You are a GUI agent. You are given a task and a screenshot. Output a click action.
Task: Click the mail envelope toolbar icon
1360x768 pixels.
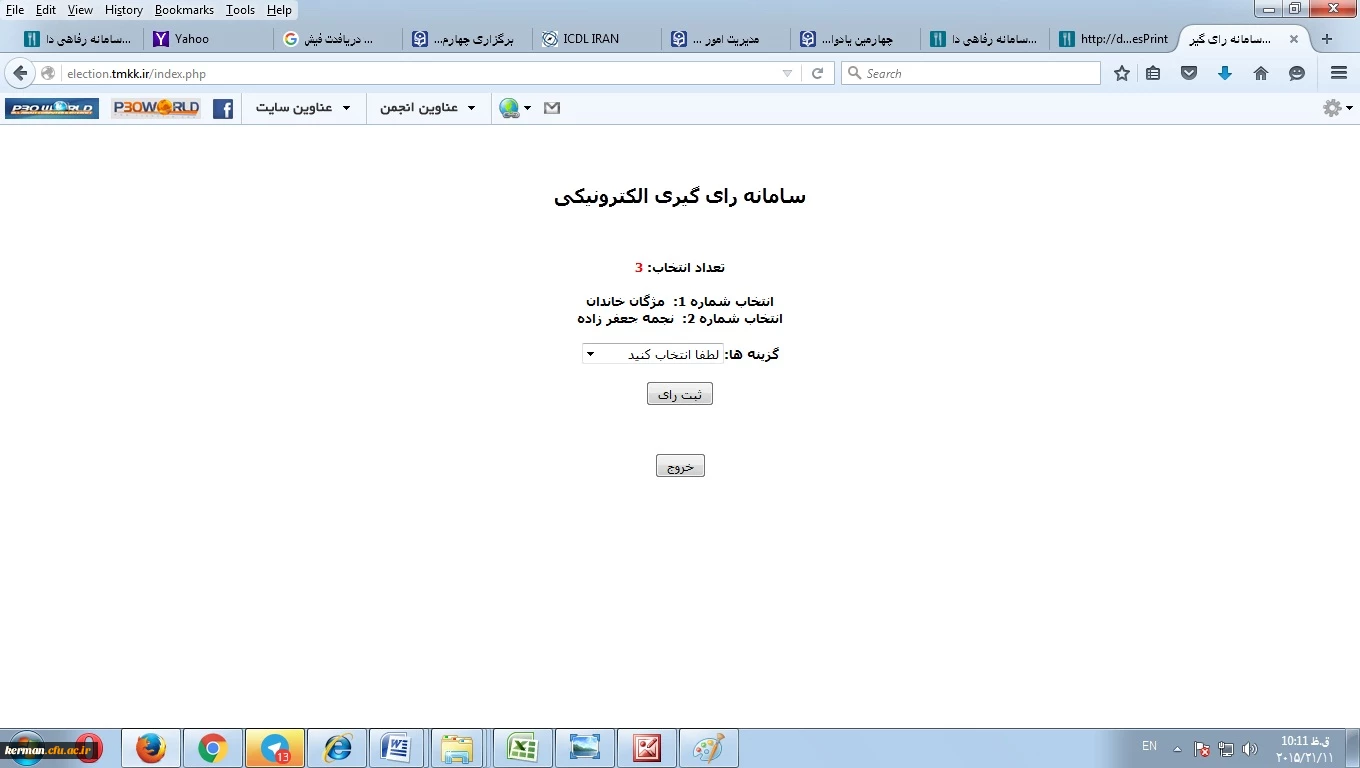coord(552,108)
